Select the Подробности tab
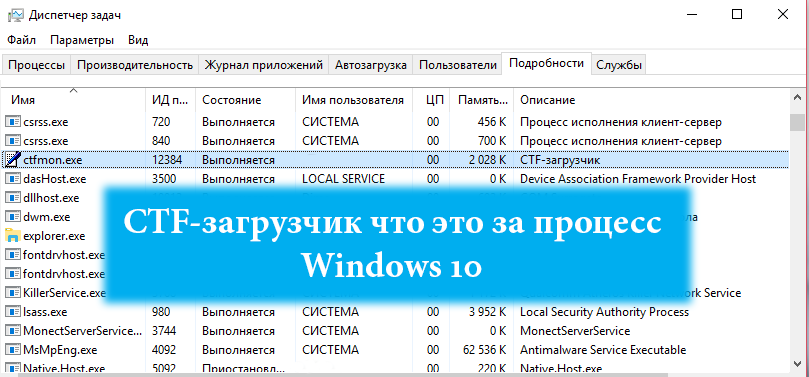 (x=546, y=63)
